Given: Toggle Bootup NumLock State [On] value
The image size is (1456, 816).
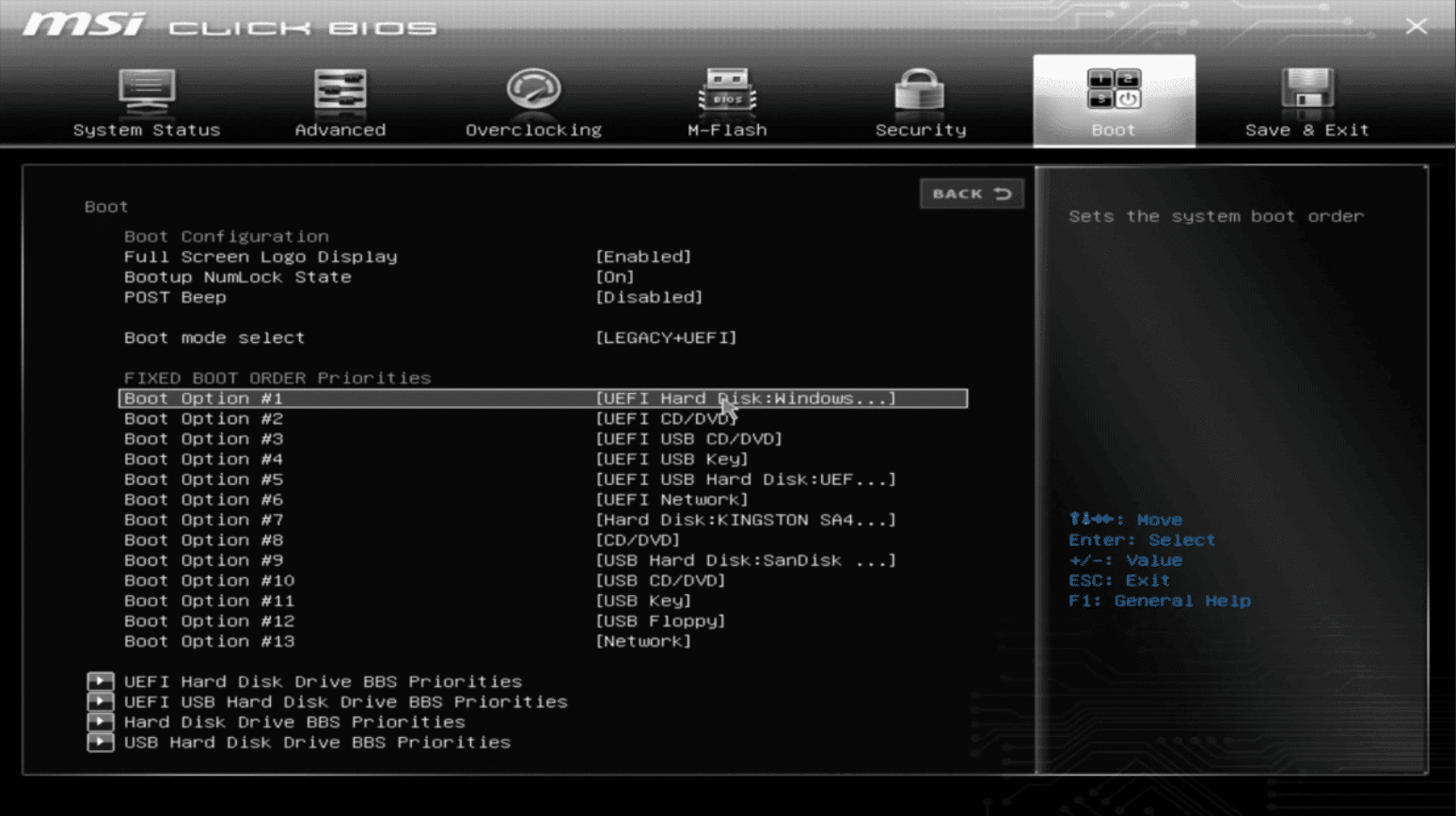Looking at the screenshot, I should (x=615, y=277).
